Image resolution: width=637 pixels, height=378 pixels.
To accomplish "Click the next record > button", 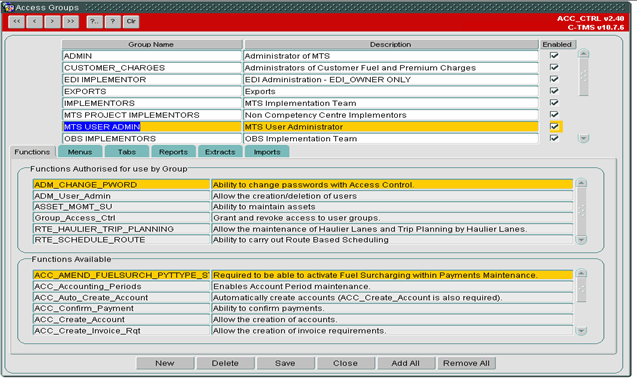I will [x=52, y=22].
